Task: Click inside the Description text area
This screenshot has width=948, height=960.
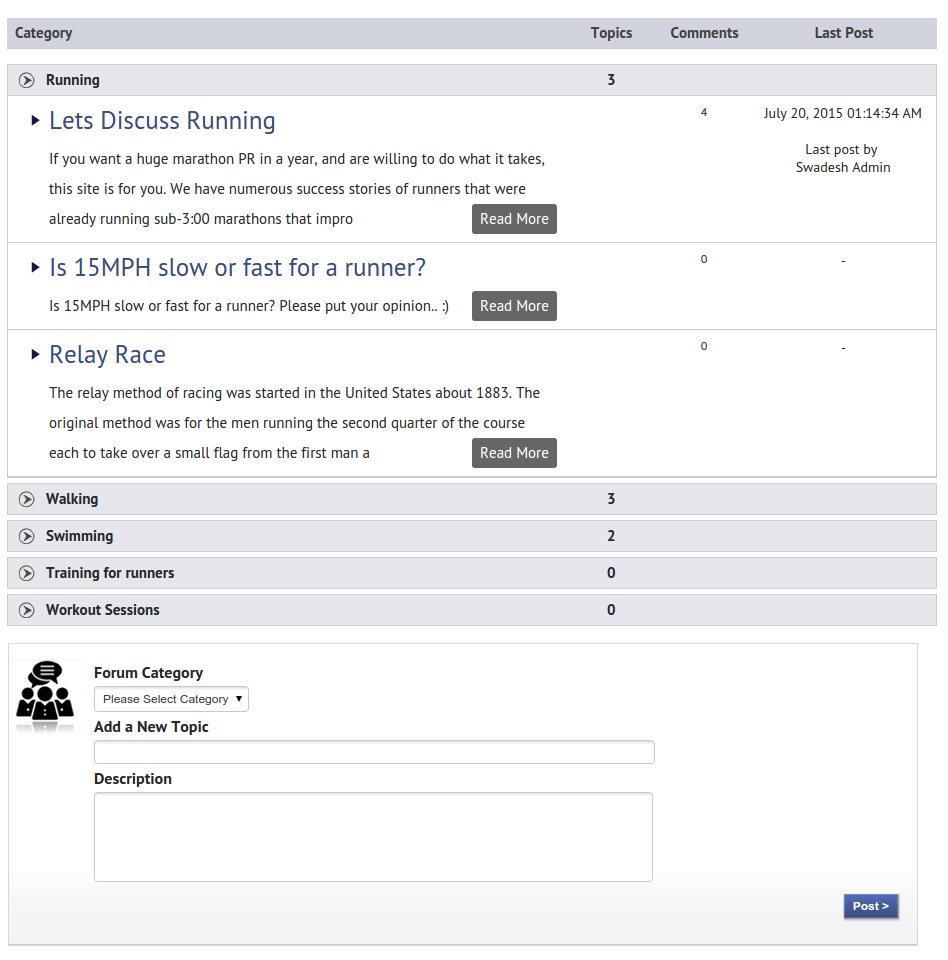Action: pyautogui.click(x=373, y=837)
